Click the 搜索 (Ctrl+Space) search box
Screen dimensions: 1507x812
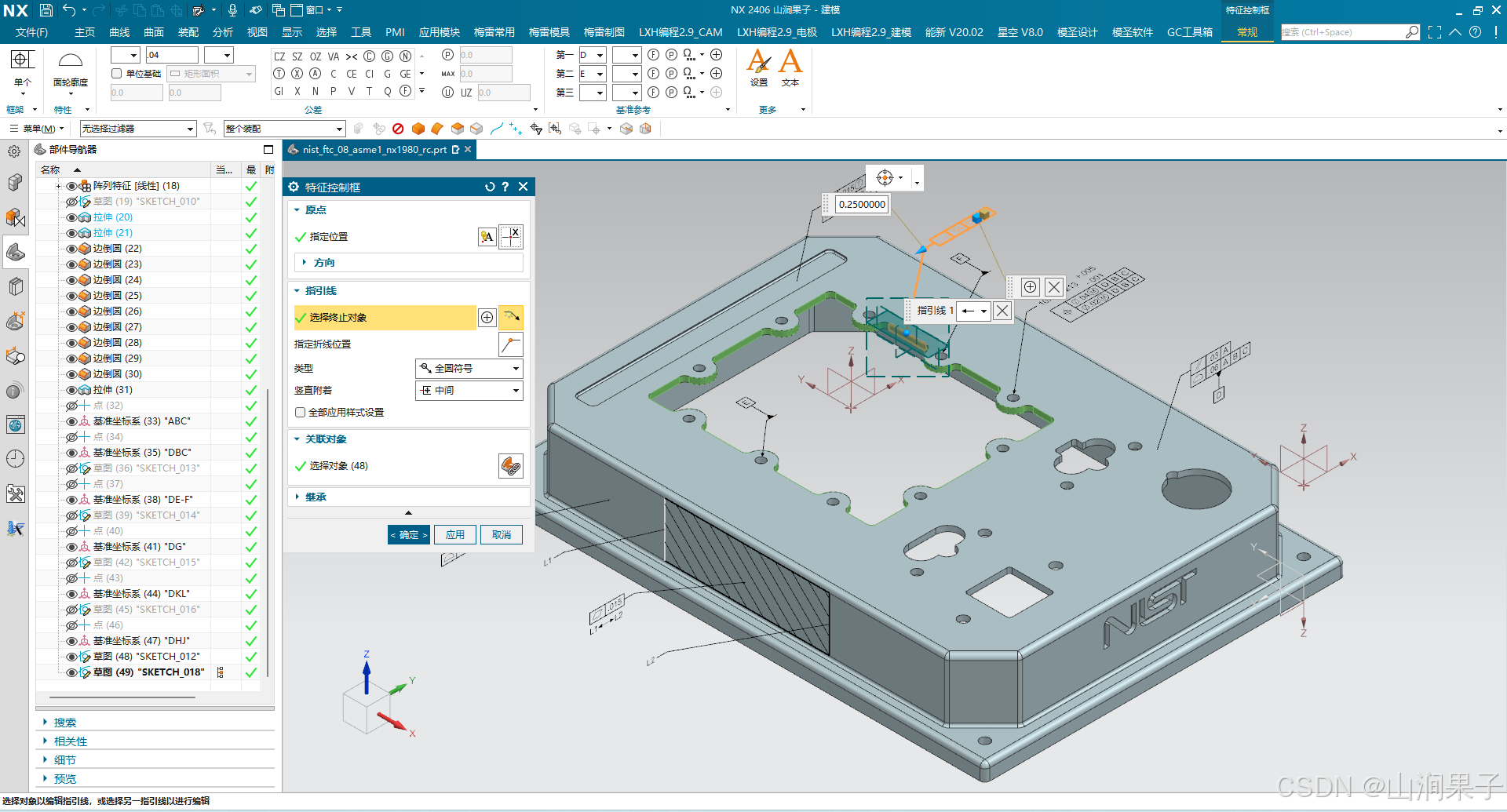1342,32
